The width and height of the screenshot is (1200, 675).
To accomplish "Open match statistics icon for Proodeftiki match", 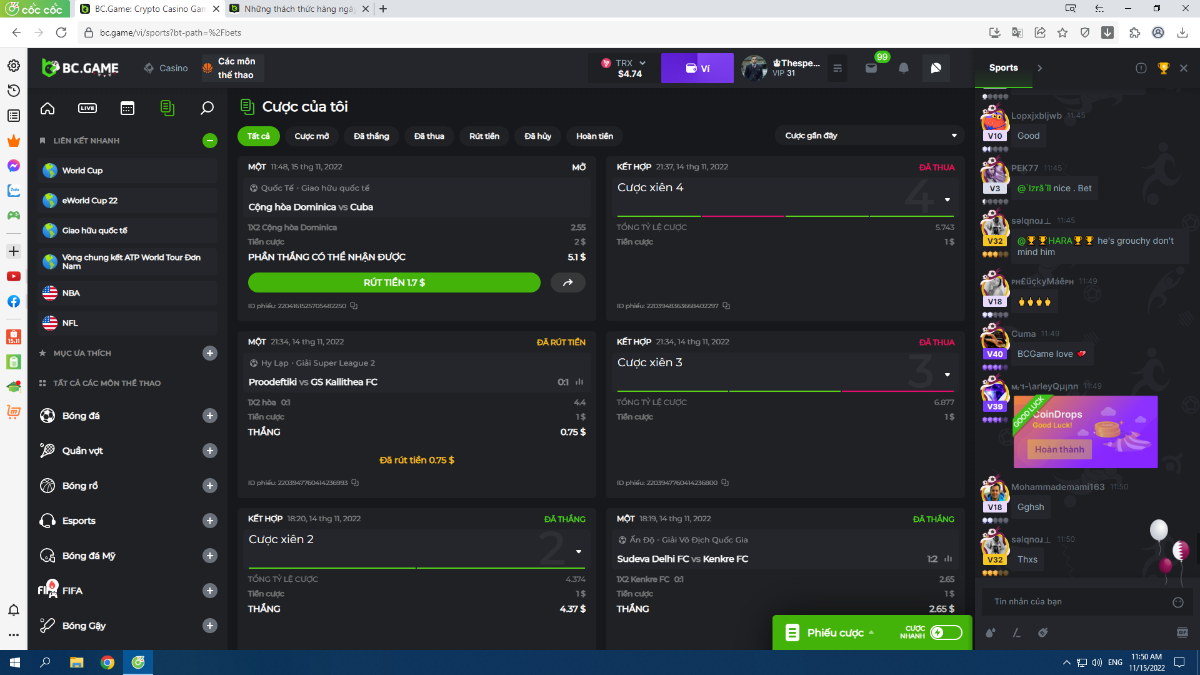I will [579, 382].
